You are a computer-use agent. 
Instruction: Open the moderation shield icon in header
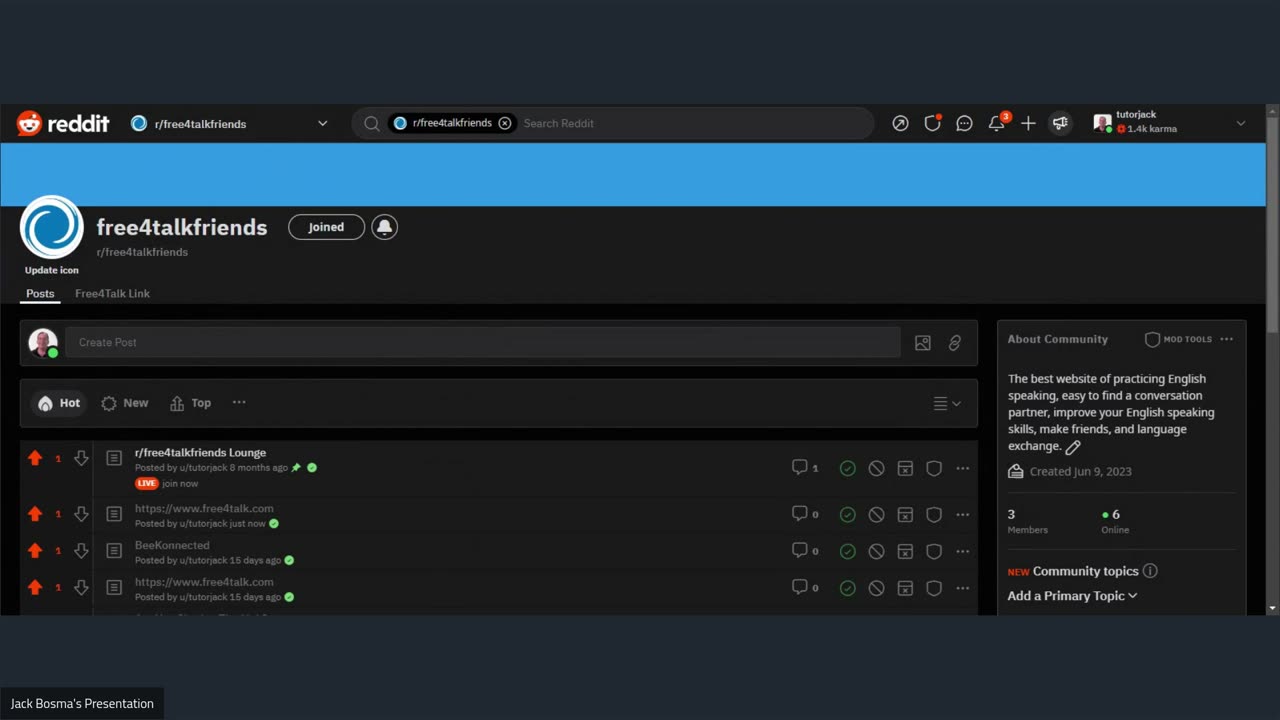pyautogui.click(x=932, y=123)
